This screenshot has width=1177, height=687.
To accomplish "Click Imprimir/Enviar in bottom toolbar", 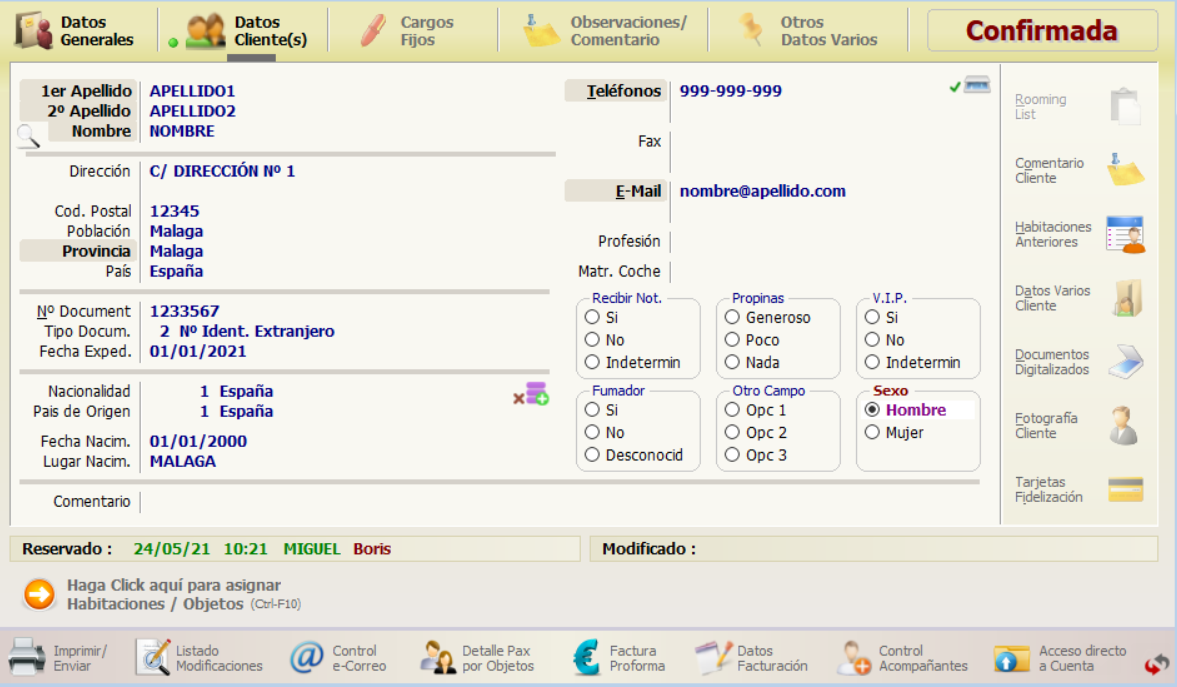I will point(58,658).
